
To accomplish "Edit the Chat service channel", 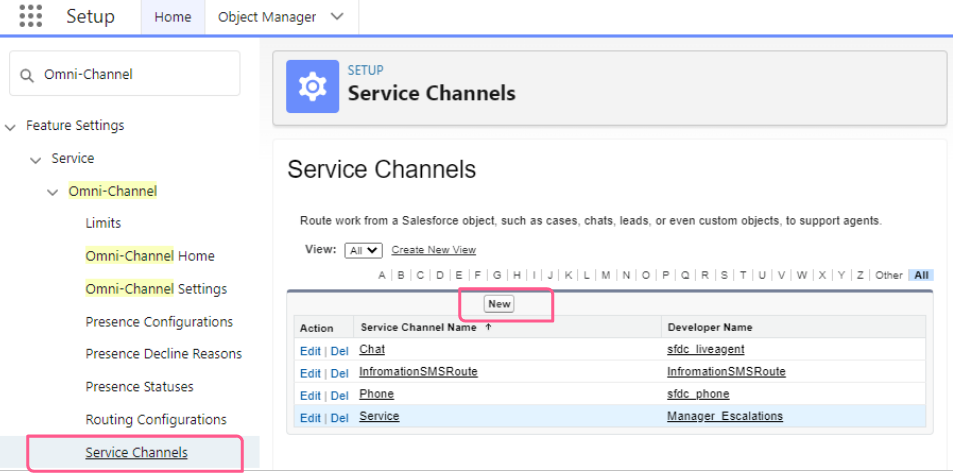I will (x=310, y=350).
